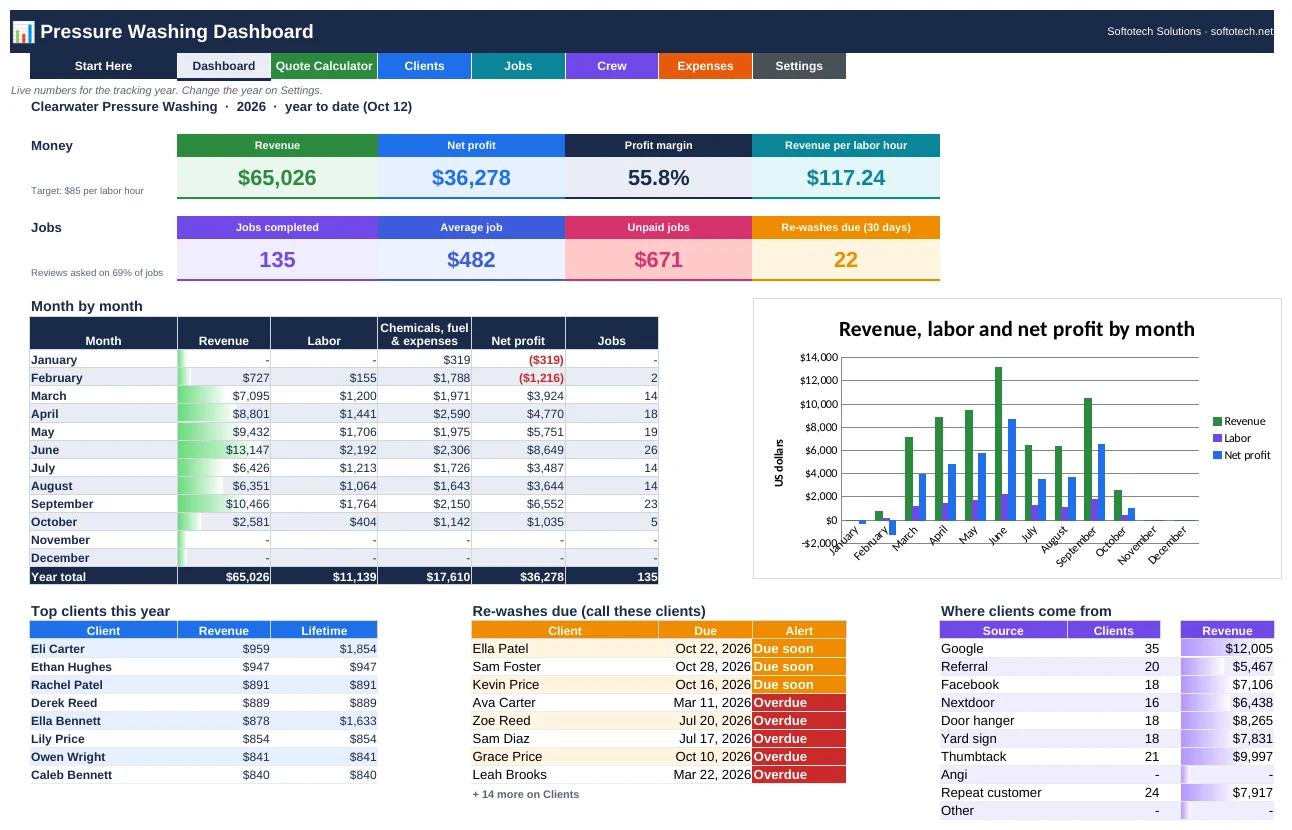Switch to the Expenses tab
Image resolution: width=1292 pixels, height=830 pixels.
705,66
